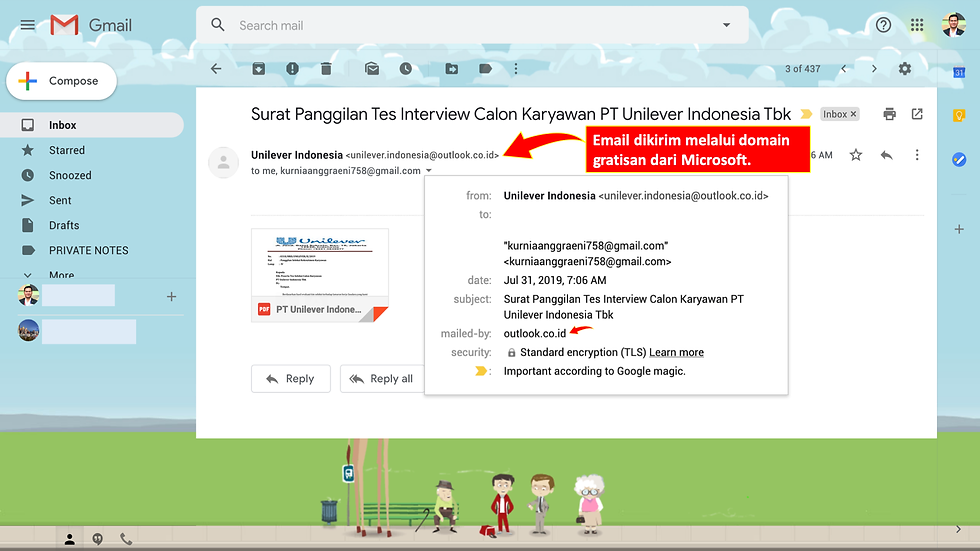
Task: Click date Jul 31, 2019 value
Action: pos(555,280)
